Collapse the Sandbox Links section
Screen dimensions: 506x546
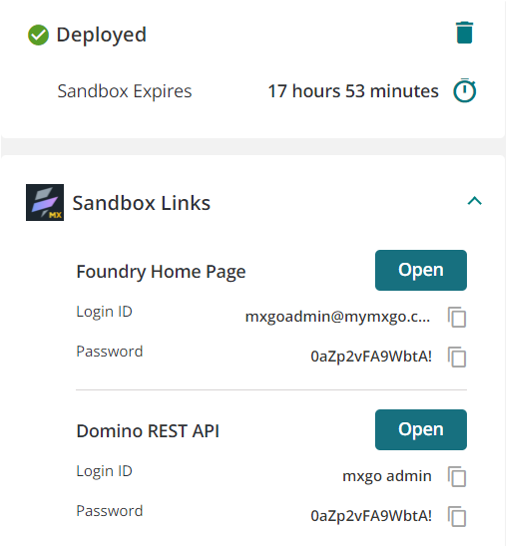point(474,201)
